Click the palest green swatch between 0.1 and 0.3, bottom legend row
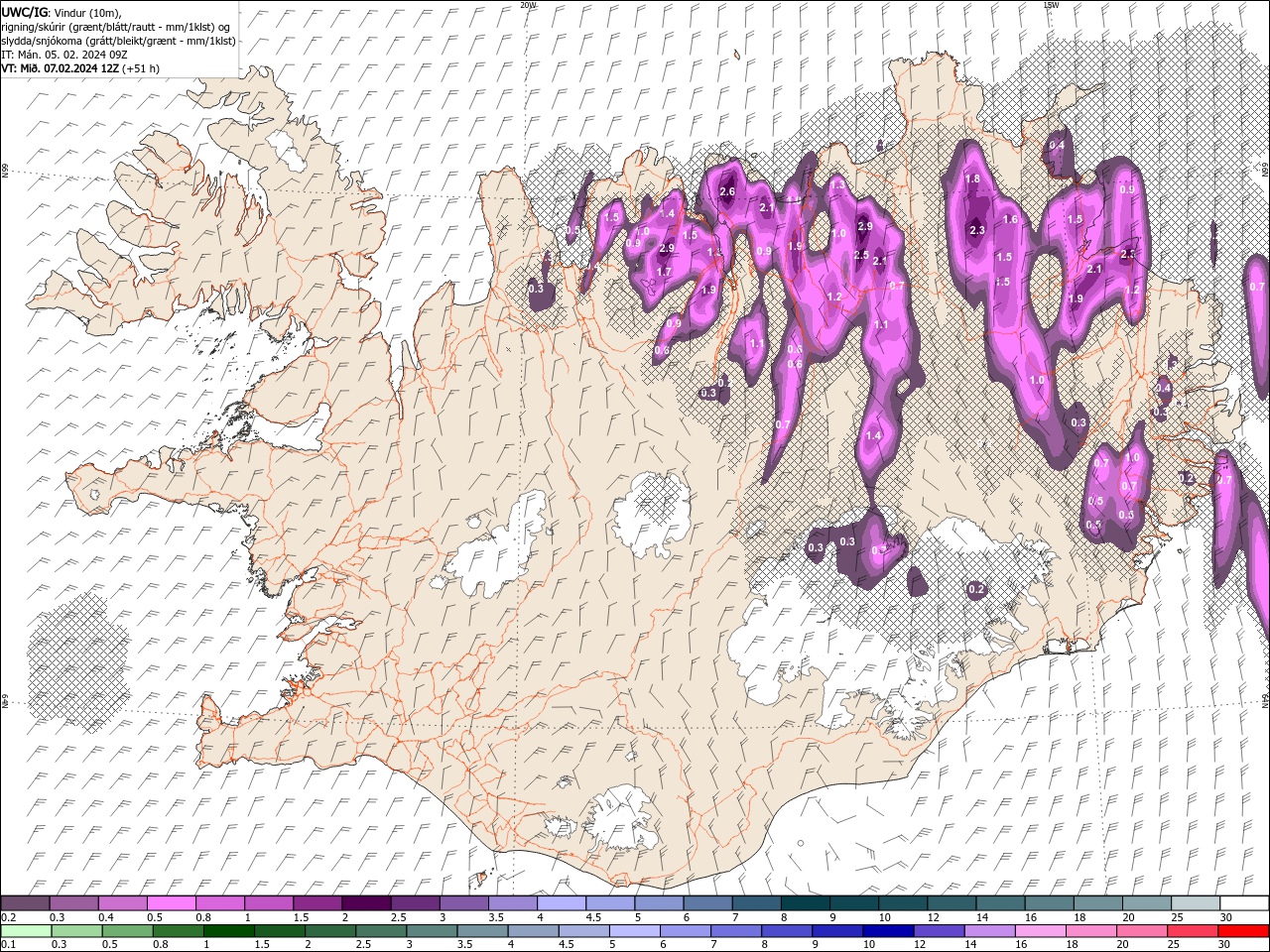Screen dimensions: 1270x952 point(26,931)
